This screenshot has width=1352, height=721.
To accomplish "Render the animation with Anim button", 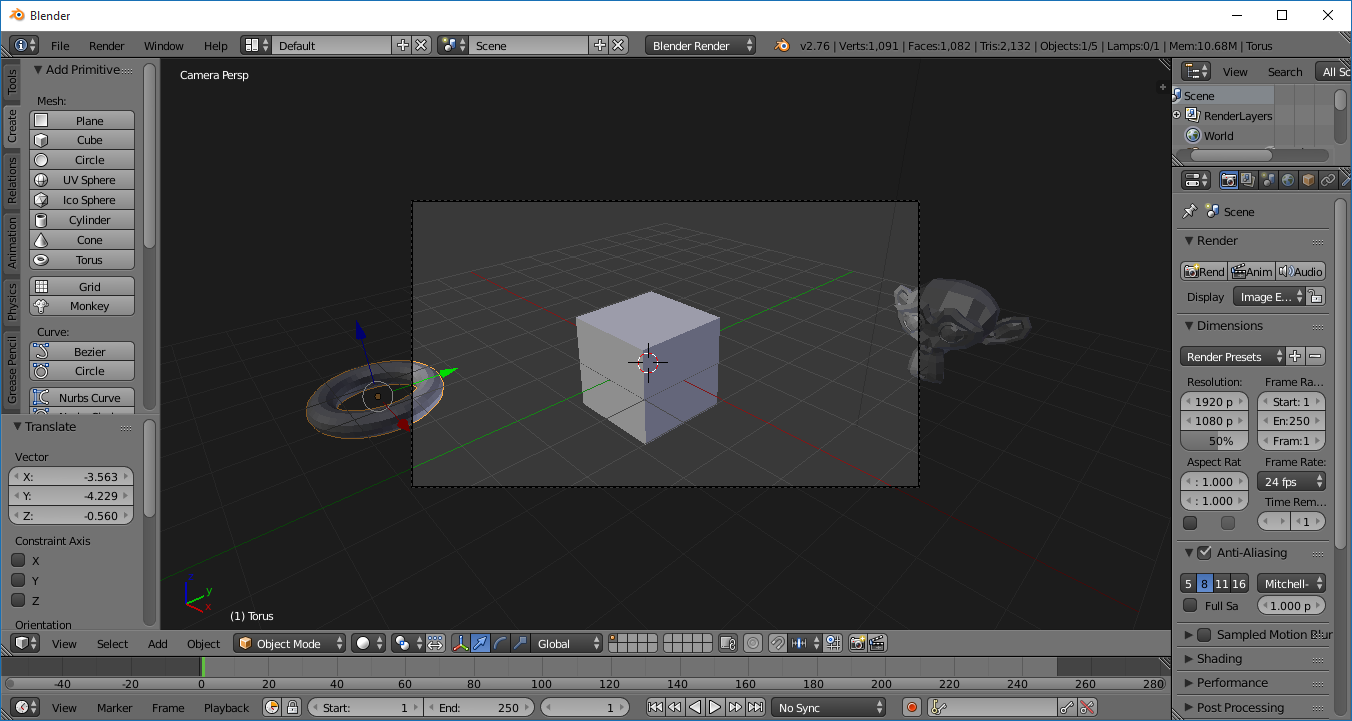I will pos(1252,271).
